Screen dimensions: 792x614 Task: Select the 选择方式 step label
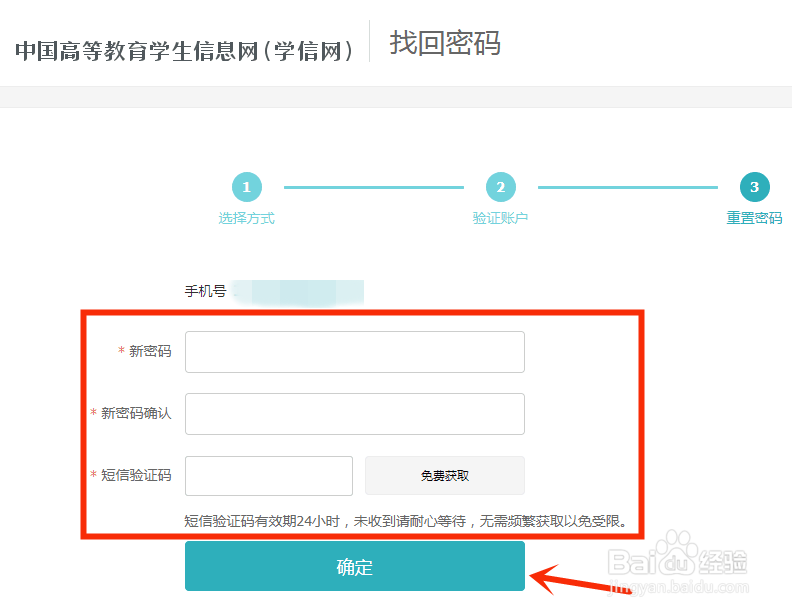[x=246, y=218]
